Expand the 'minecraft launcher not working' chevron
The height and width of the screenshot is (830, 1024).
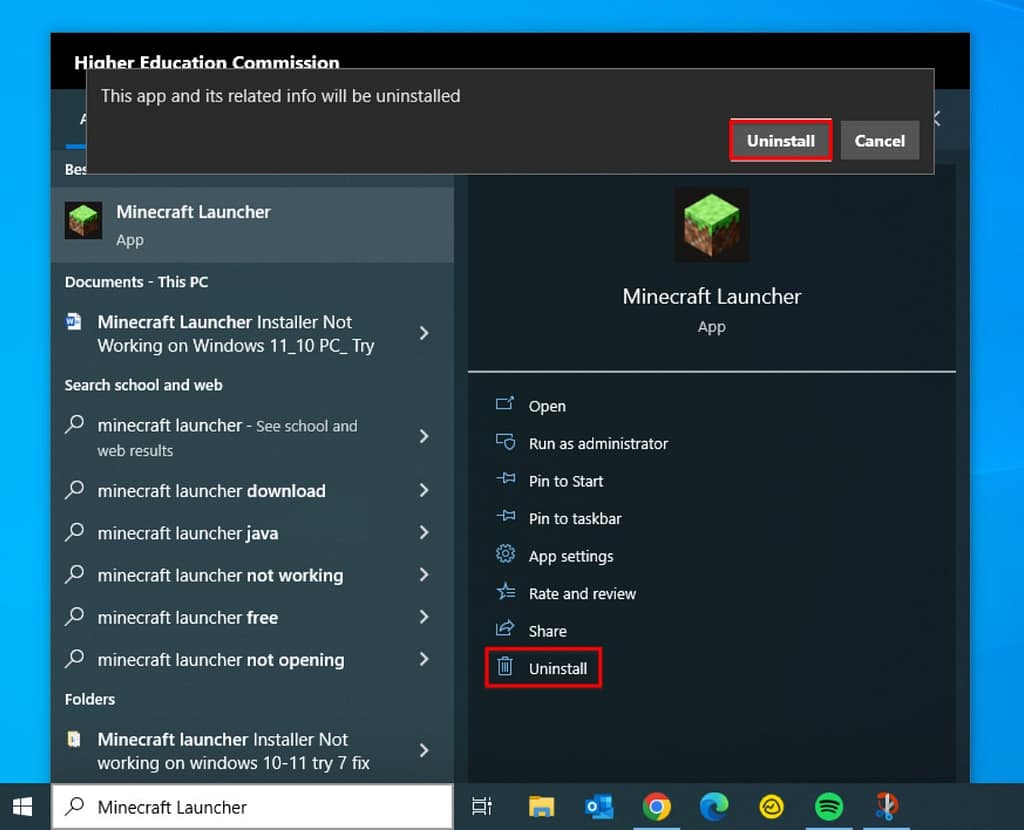click(424, 575)
